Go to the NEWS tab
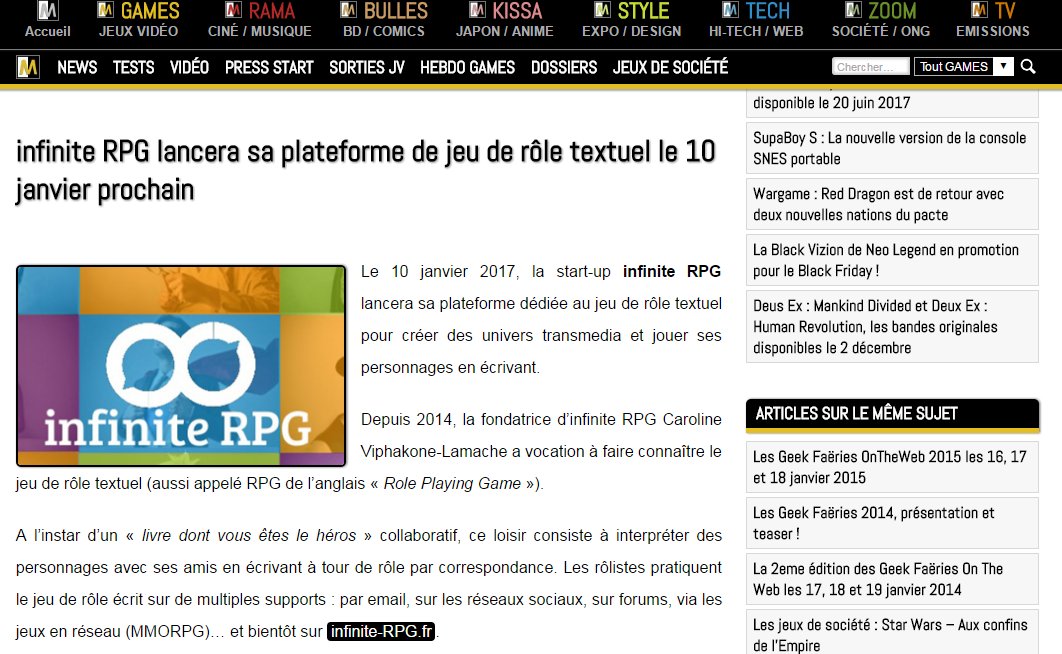The height and width of the screenshot is (654, 1062). 77,67
